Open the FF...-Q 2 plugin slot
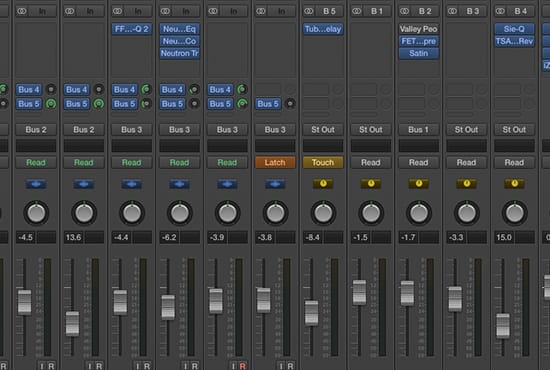The width and height of the screenshot is (550, 370). (x=132, y=29)
